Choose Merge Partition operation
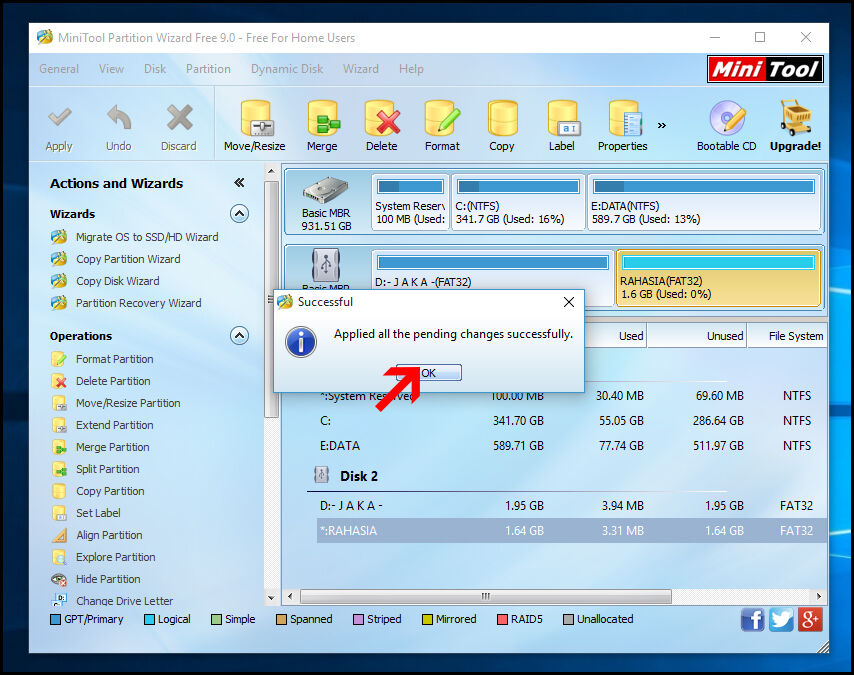Screen dimensions: 854x675 (112, 447)
